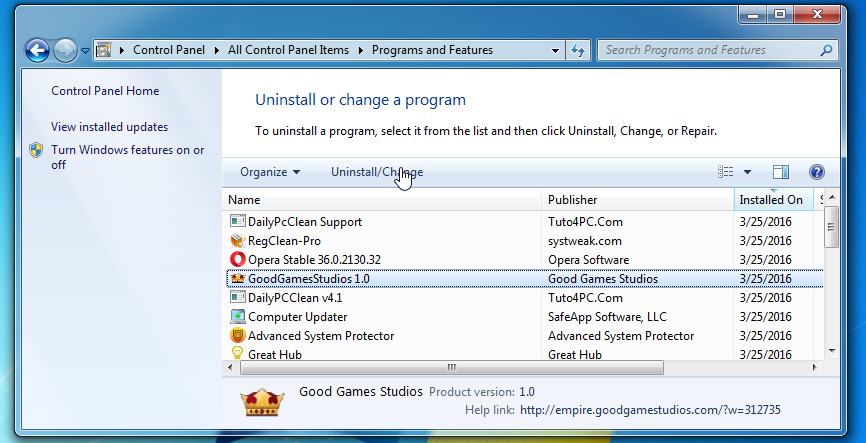Select the DailyPcClean Support row name
The image size is (866, 443).
pyautogui.click(x=305, y=222)
